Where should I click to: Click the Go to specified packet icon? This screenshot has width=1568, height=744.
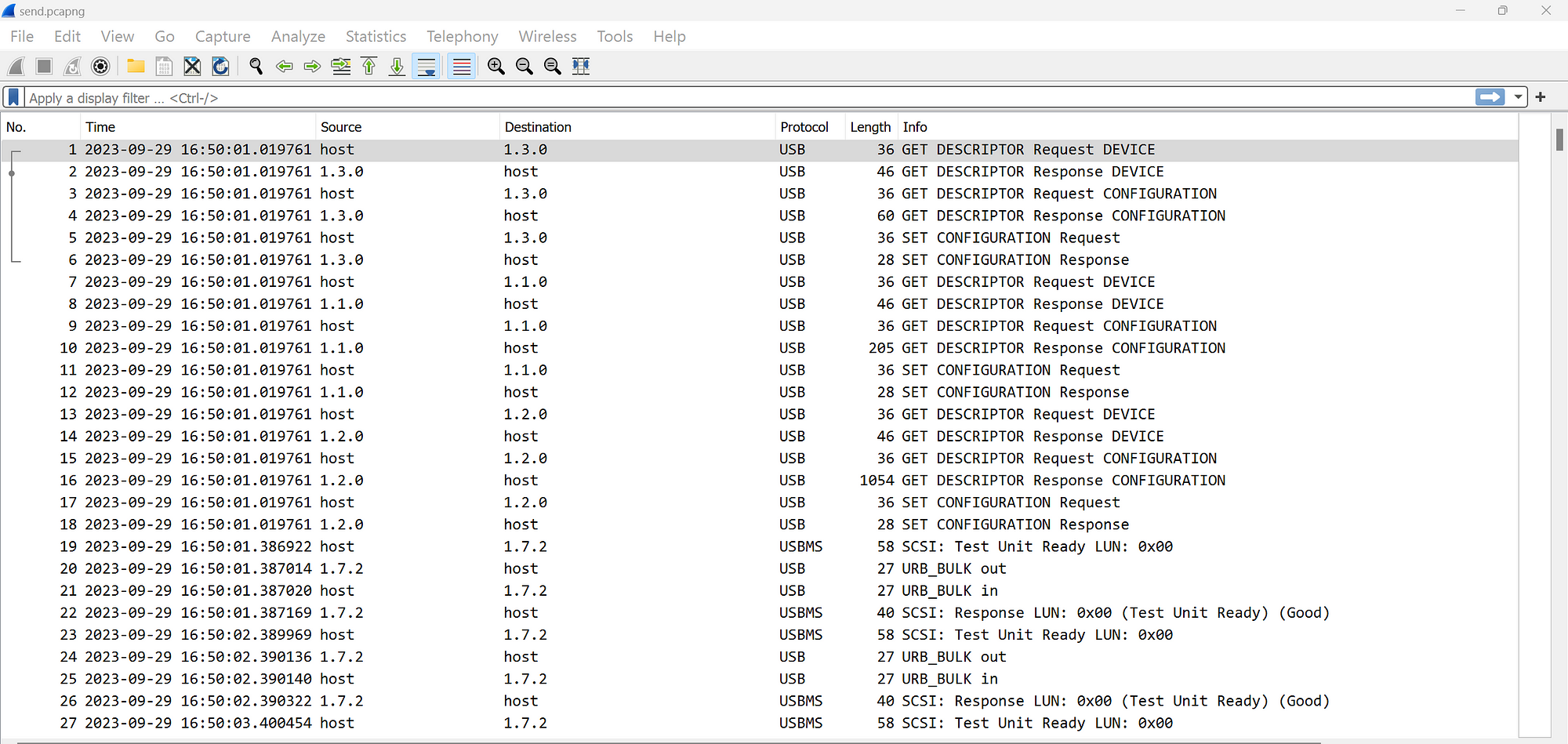tap(340, 67)
